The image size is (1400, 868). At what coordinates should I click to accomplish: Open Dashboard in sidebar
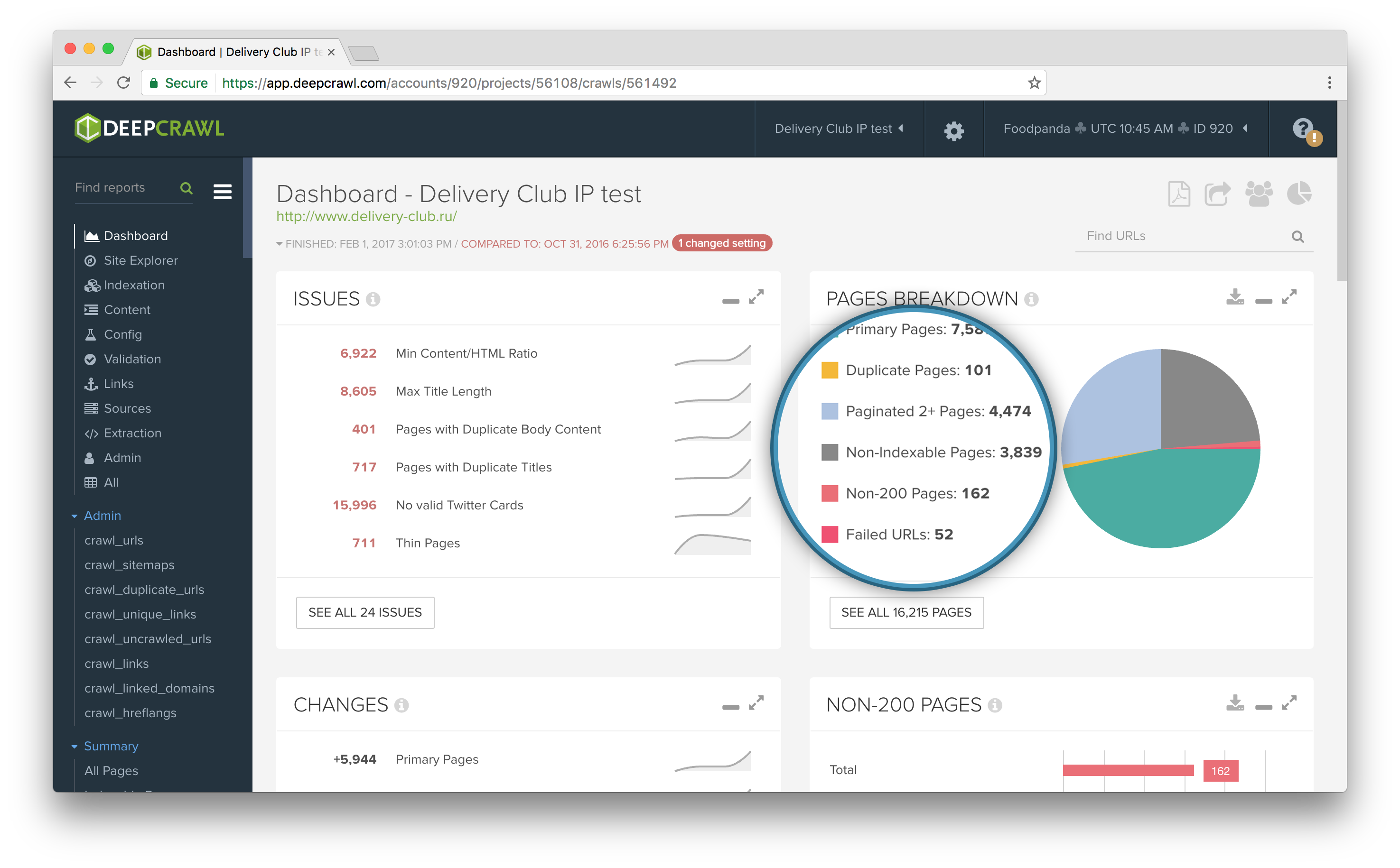click(126, 236)
